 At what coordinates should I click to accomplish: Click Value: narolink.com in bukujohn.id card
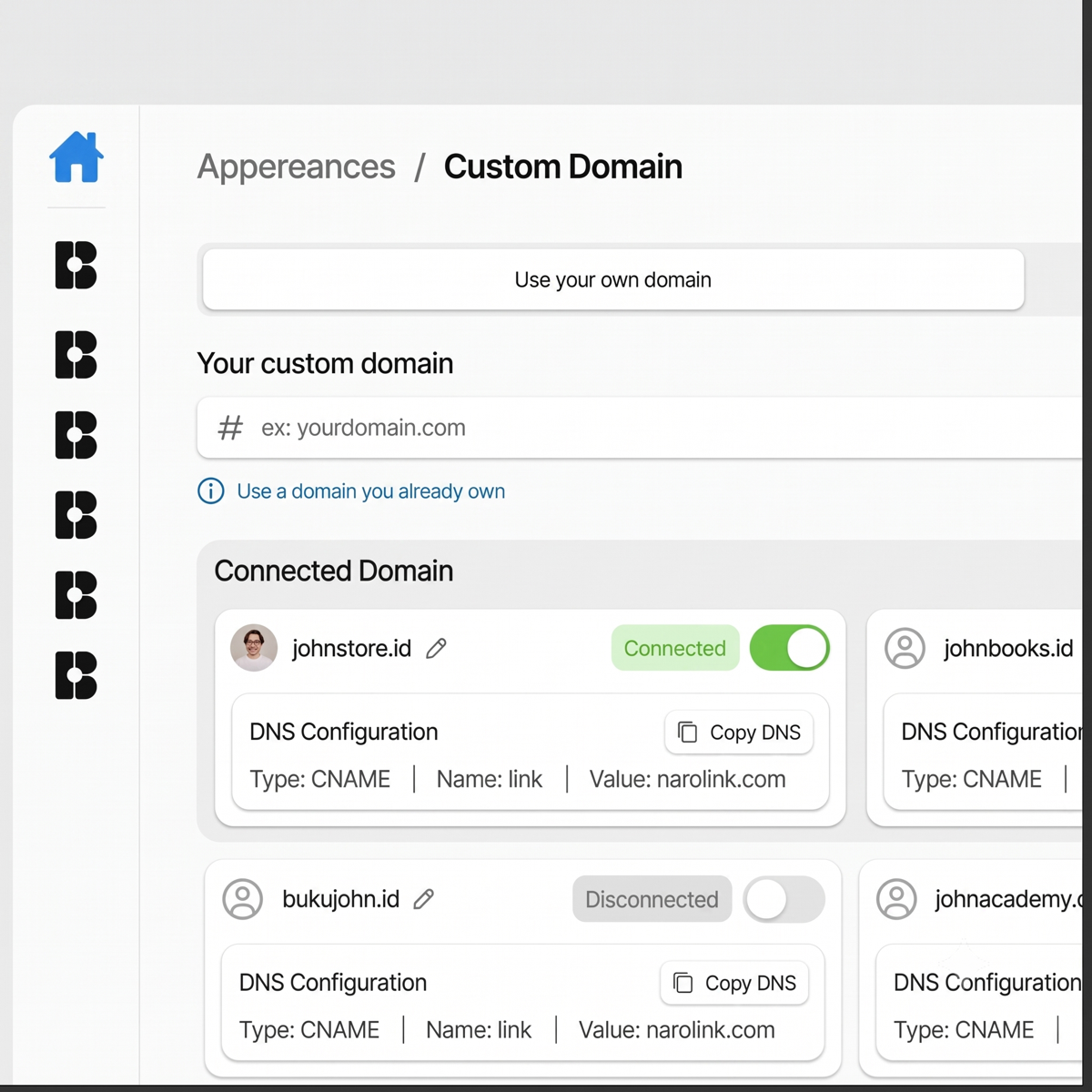click(x=677, y=1030)
